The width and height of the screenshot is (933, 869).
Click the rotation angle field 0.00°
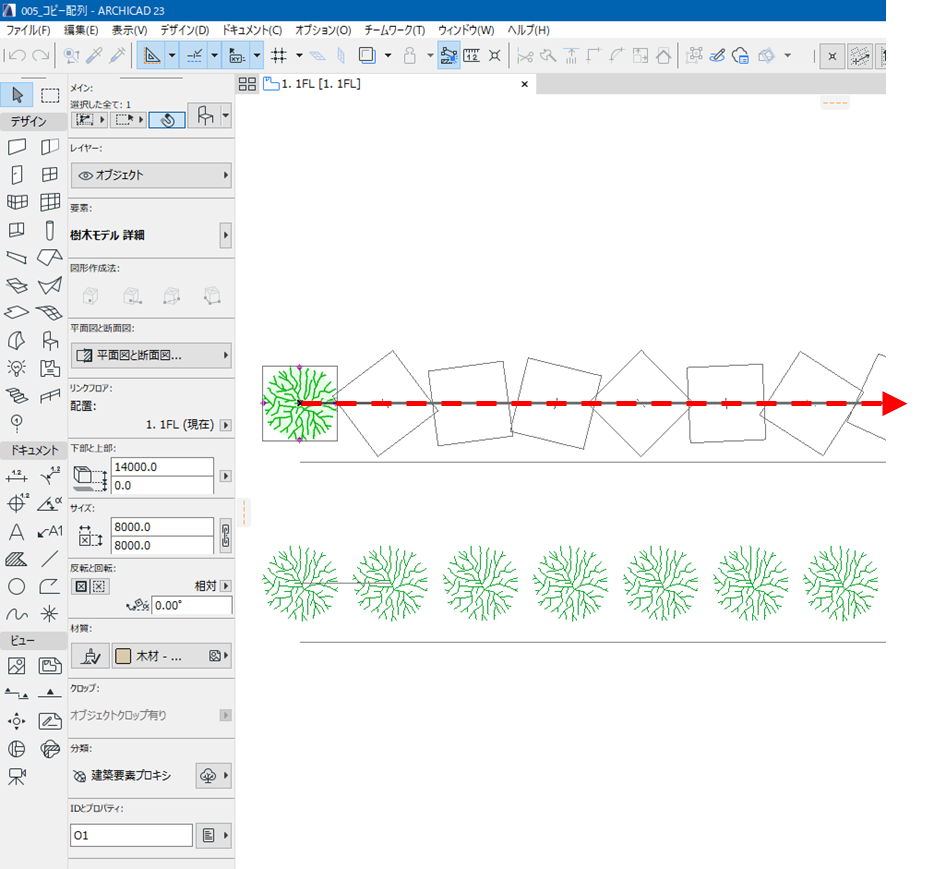[192, 605]
